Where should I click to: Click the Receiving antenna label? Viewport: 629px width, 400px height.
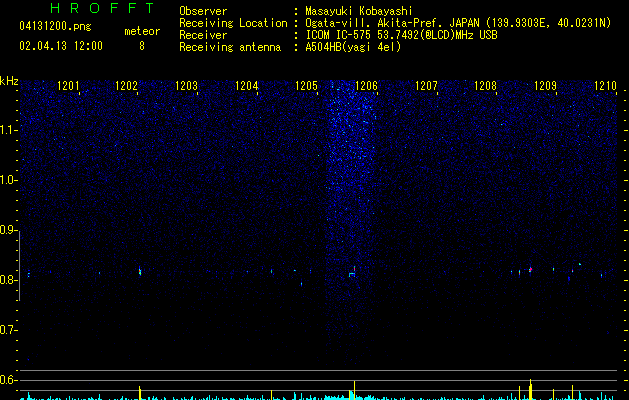pos(230,47)
